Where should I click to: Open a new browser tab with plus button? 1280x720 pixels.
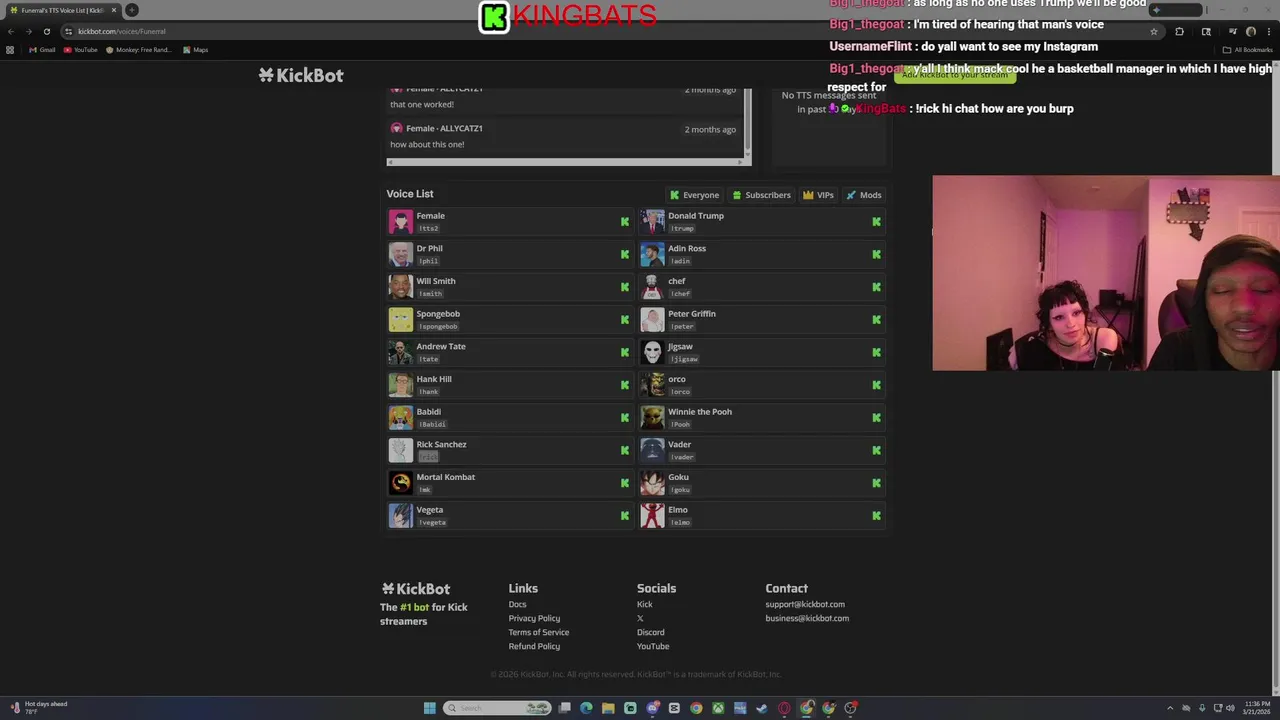[x=131, y=10]
